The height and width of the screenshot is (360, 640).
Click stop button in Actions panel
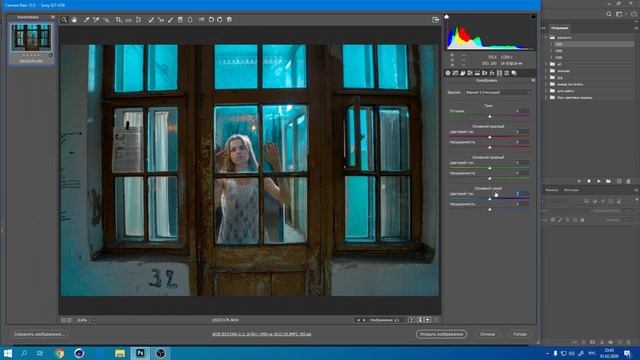(x=579, y=181)
